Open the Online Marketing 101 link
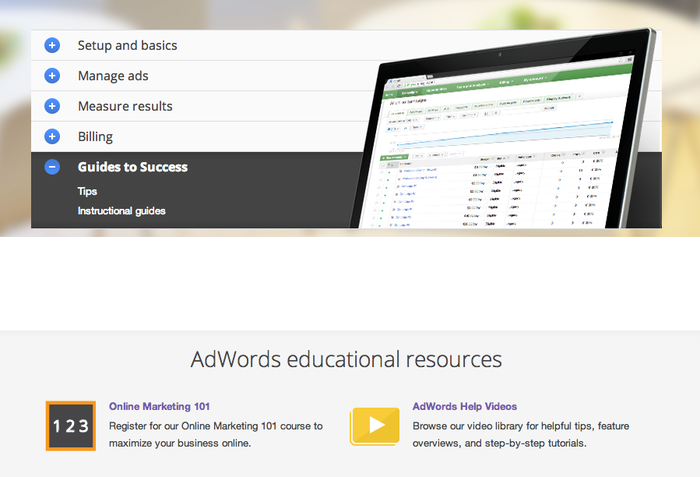 pos(158,407)
